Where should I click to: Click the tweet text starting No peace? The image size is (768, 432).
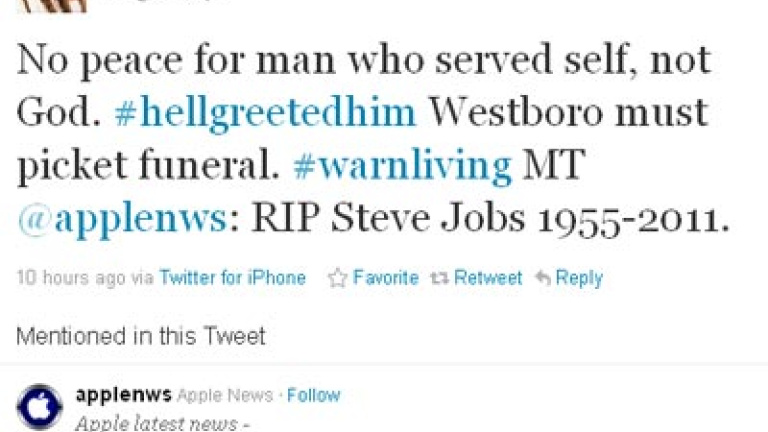pos(373,140)
